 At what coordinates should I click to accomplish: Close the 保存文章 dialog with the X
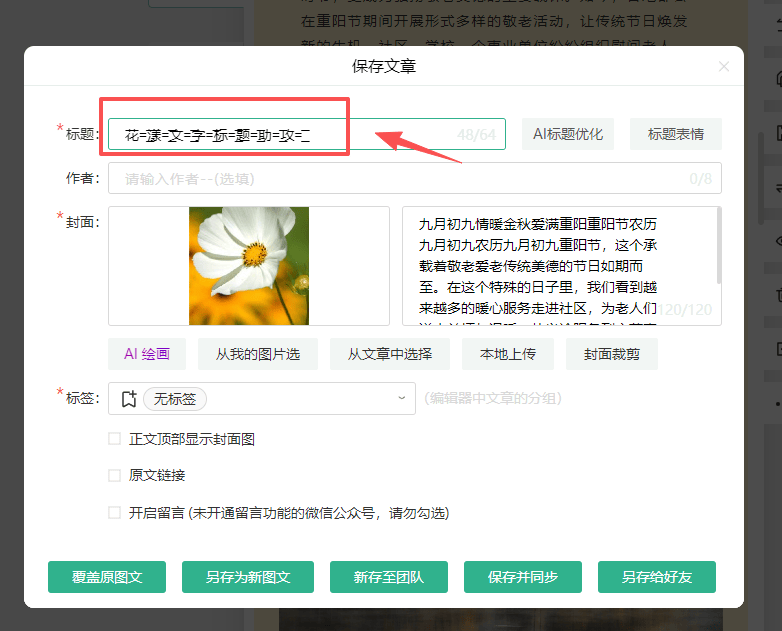coord(724,67)
